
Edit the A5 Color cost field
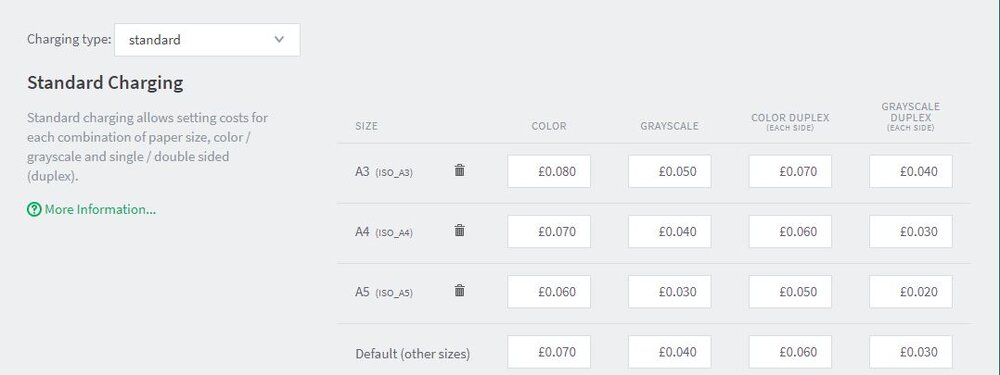[549, 291]
